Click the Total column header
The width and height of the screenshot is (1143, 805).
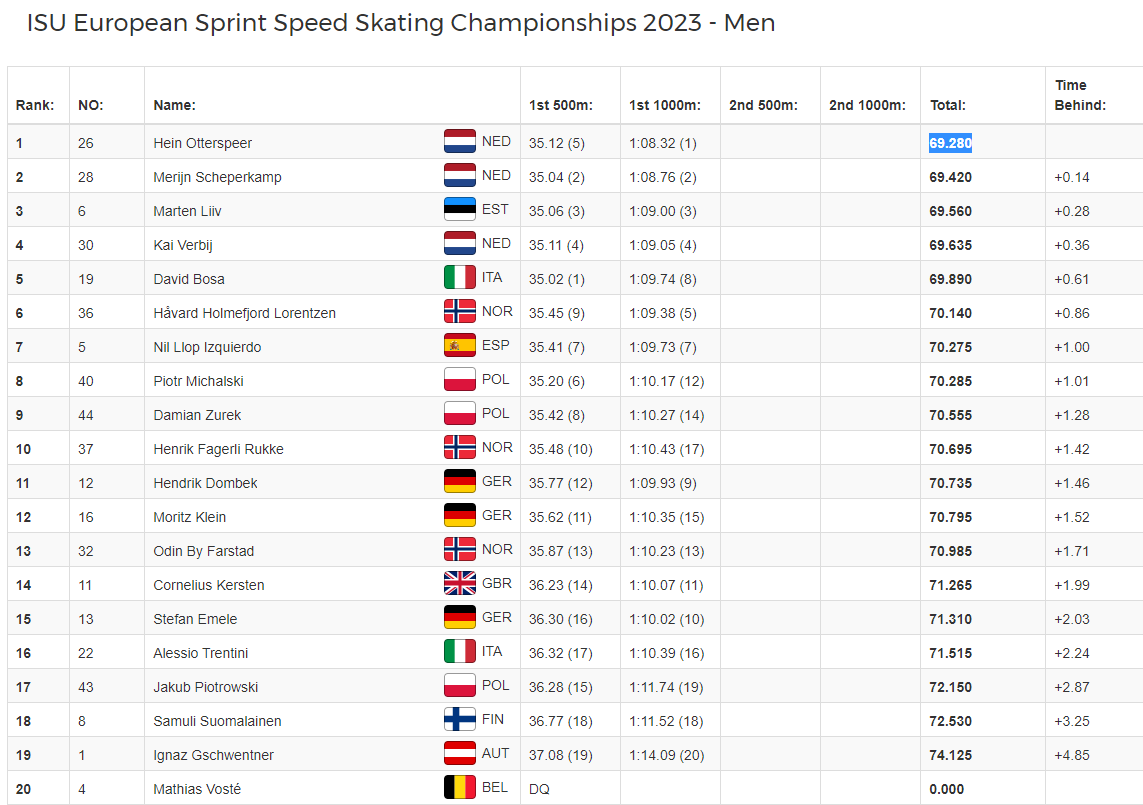[x=947, y=105]
